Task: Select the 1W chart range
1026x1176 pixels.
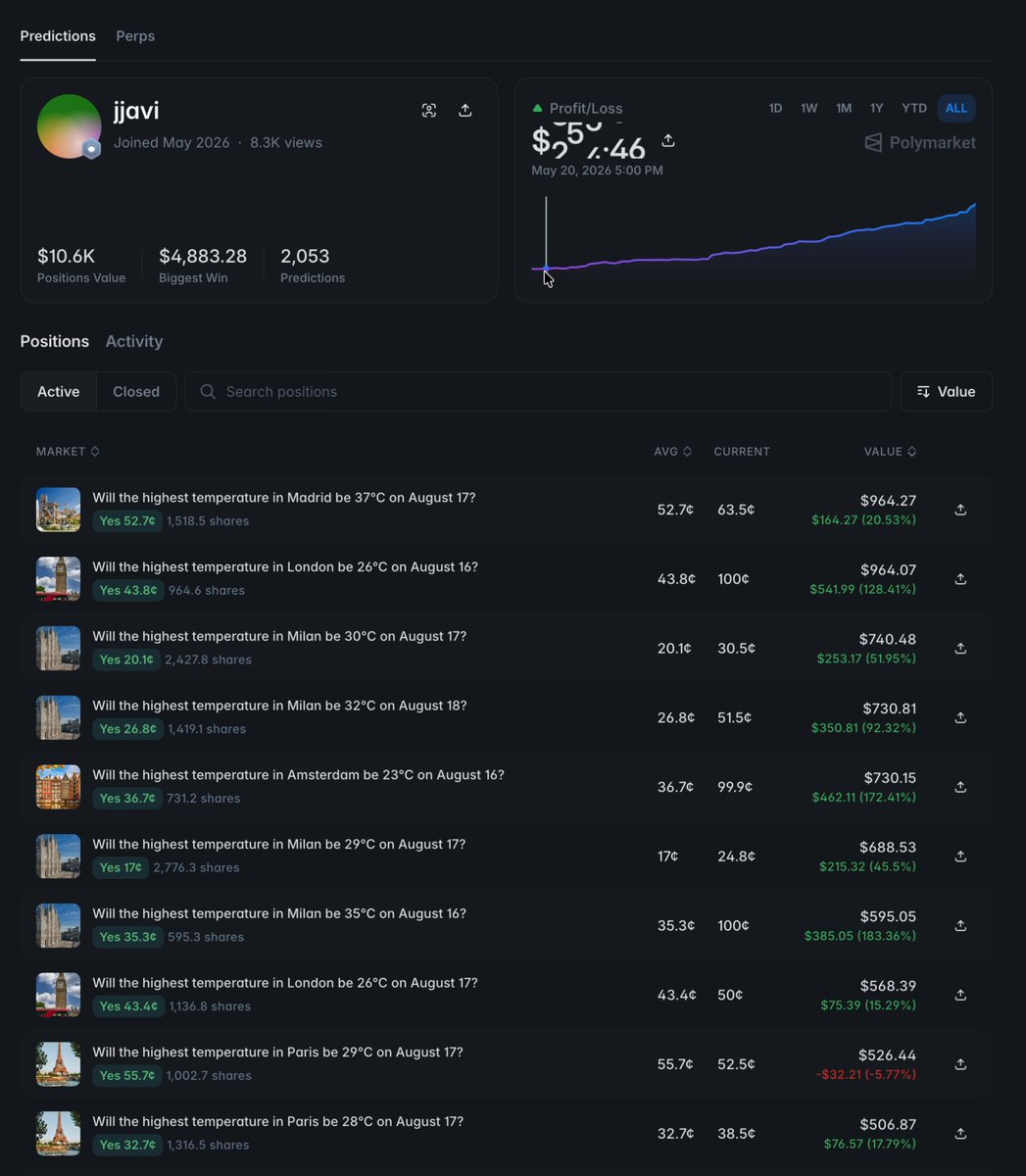Action: point(808,108)
